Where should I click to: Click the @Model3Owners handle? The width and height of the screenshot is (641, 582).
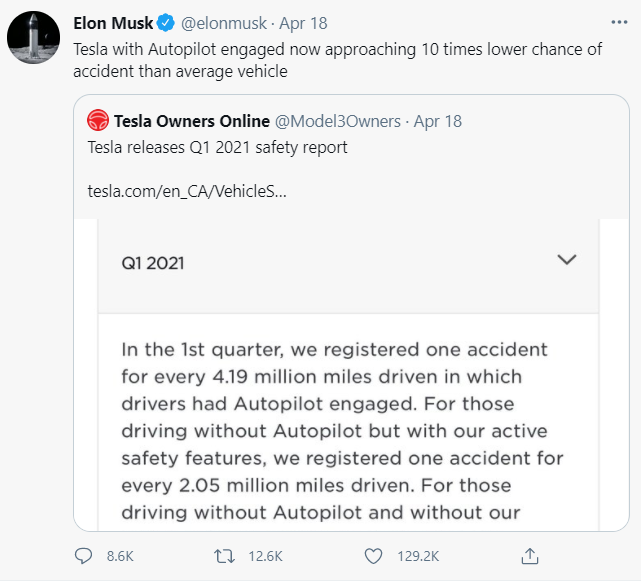(338, 121)
